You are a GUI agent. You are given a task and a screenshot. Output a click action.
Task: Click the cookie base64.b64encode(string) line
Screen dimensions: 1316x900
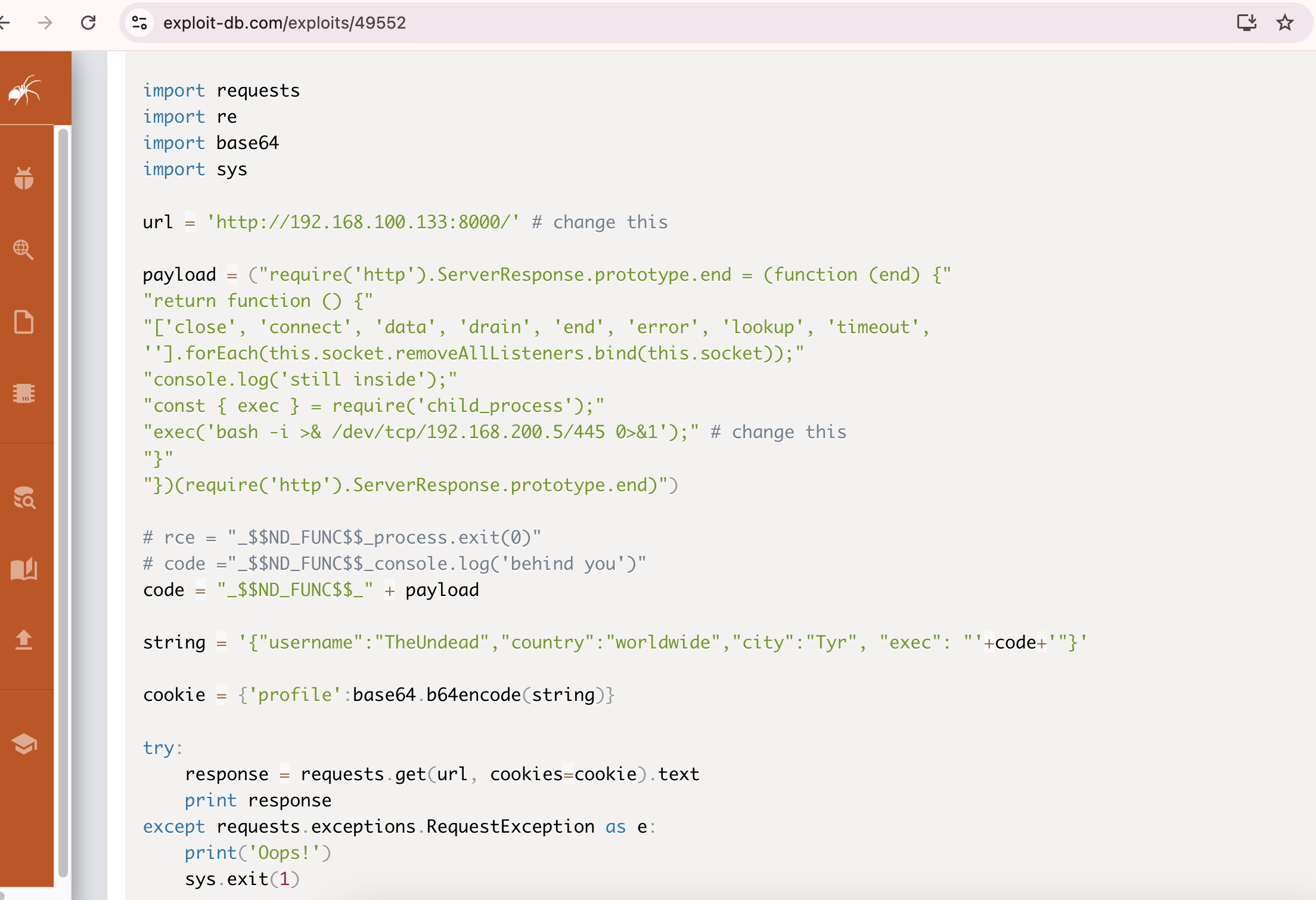coord(379,695)
